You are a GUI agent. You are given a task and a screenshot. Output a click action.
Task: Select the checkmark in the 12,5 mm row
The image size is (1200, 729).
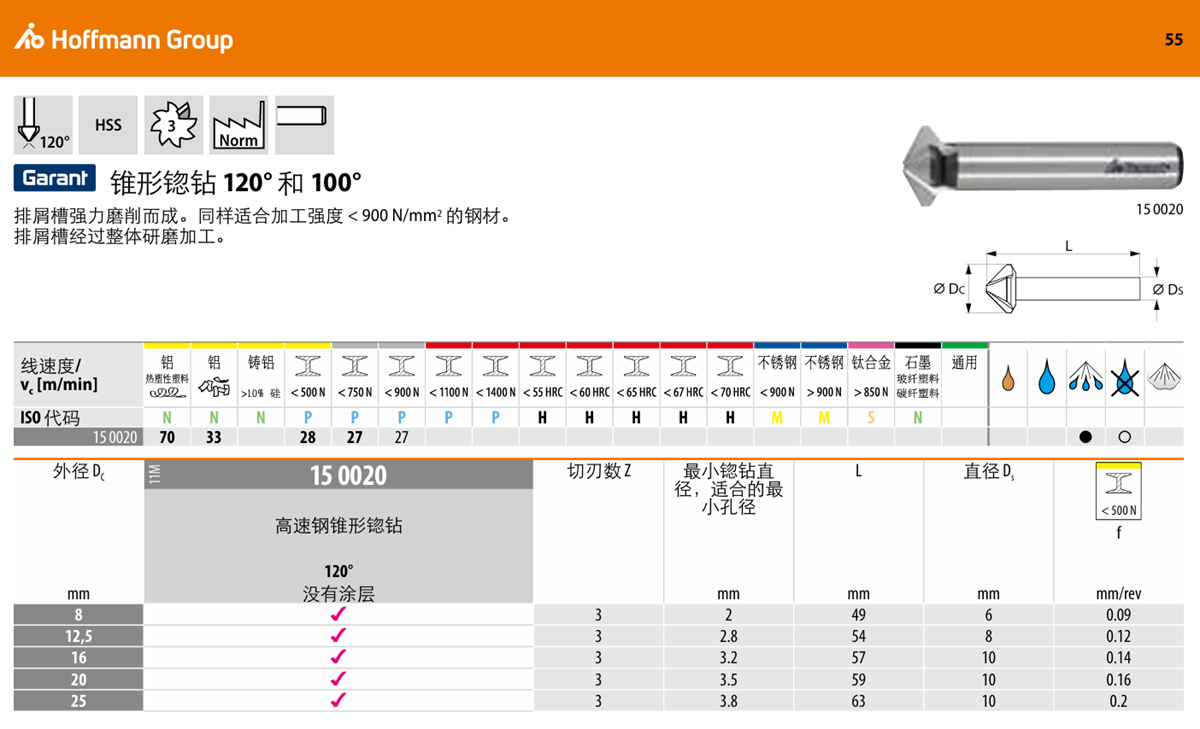click(x=338, y=636)
